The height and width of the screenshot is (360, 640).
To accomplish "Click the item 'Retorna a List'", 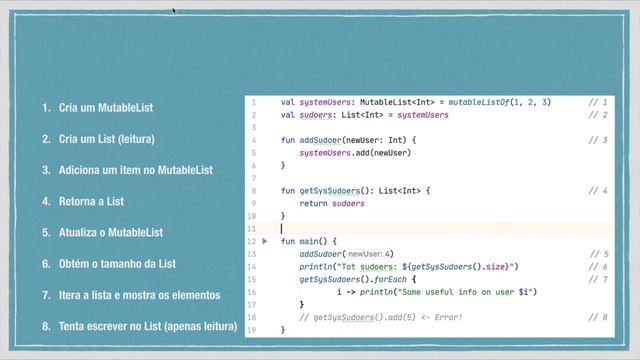I will (x=91, y=201).
